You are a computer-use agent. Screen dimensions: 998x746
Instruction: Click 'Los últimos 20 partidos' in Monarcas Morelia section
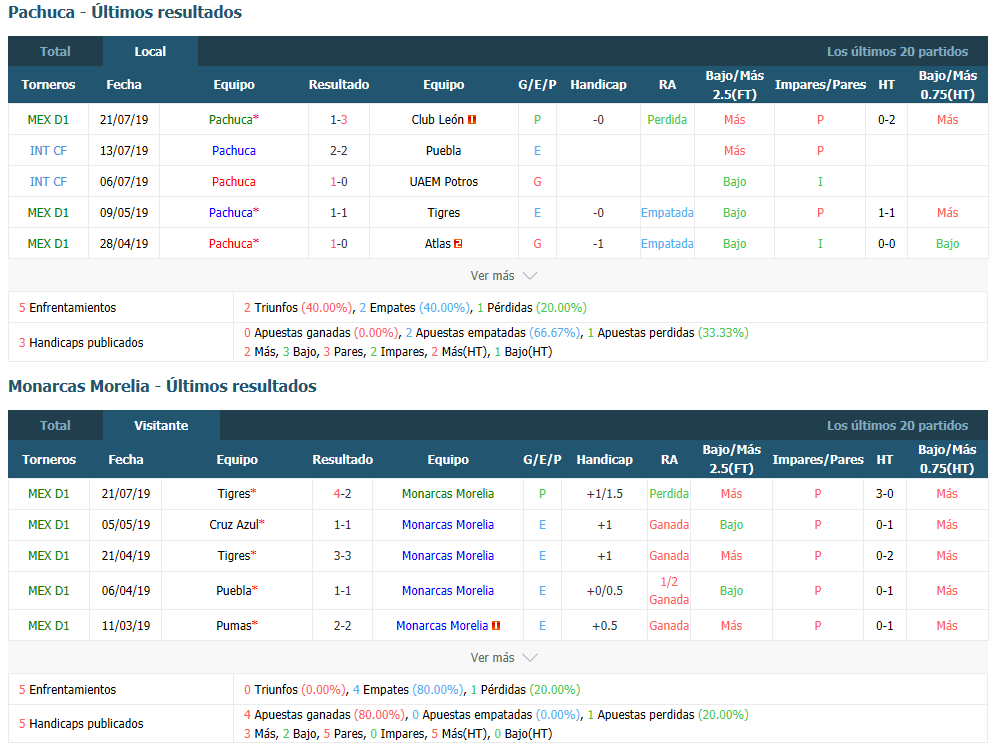point(897,425)
